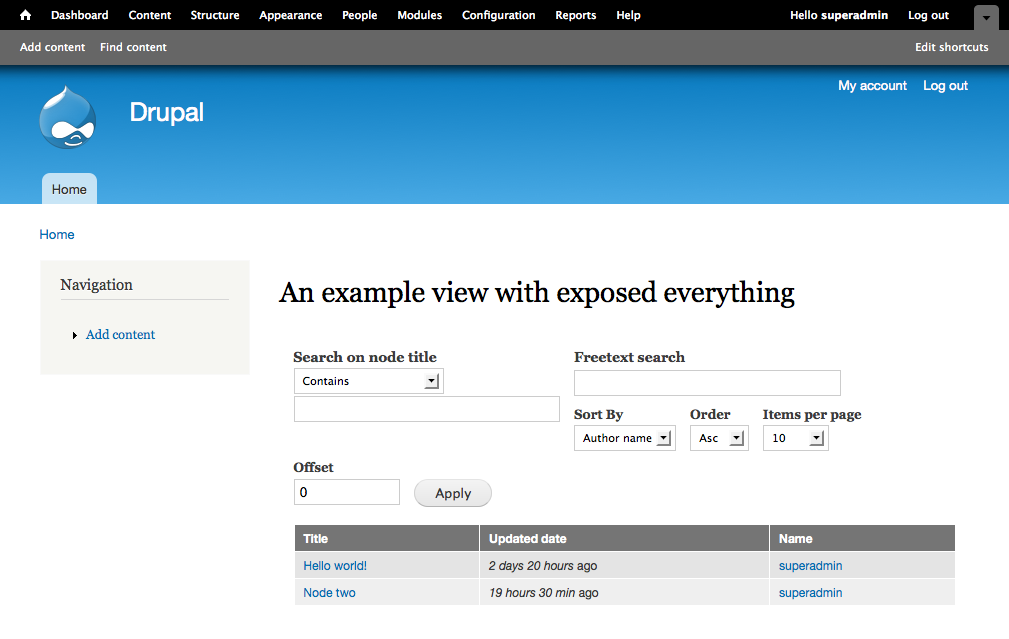Viewport: 1009px width, 639px height.
Task: Open the Structure menu
Action: tap(214, 15)
